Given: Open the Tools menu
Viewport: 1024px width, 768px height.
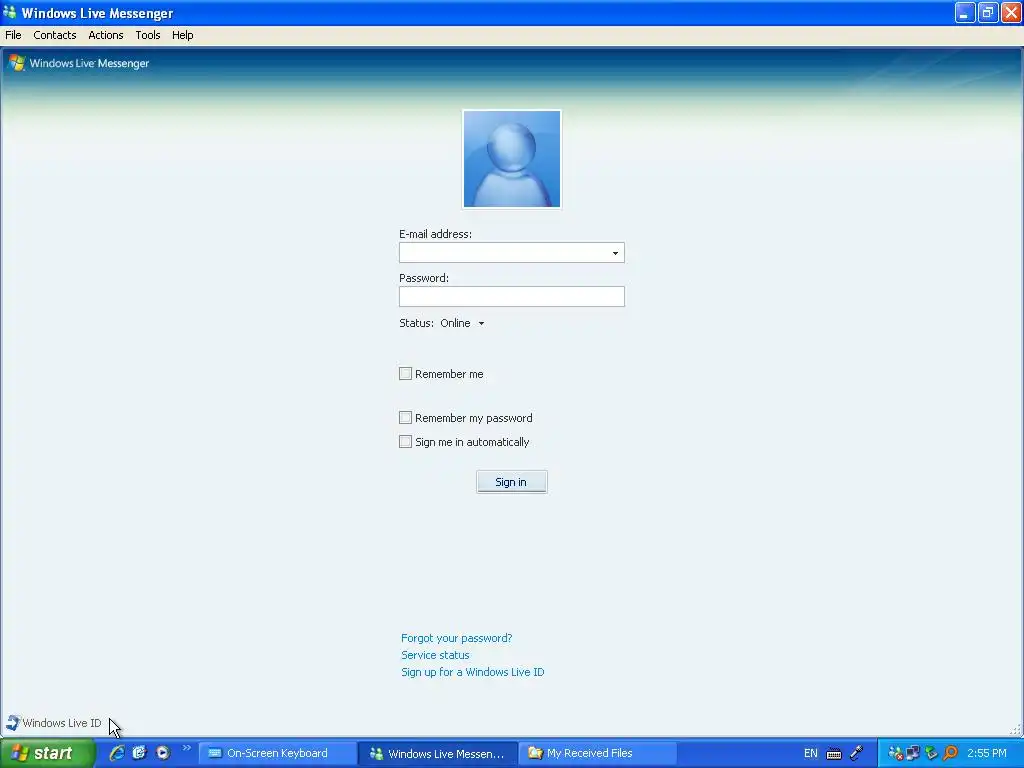Looking at the screenshot, I should [x=148, y=35].
